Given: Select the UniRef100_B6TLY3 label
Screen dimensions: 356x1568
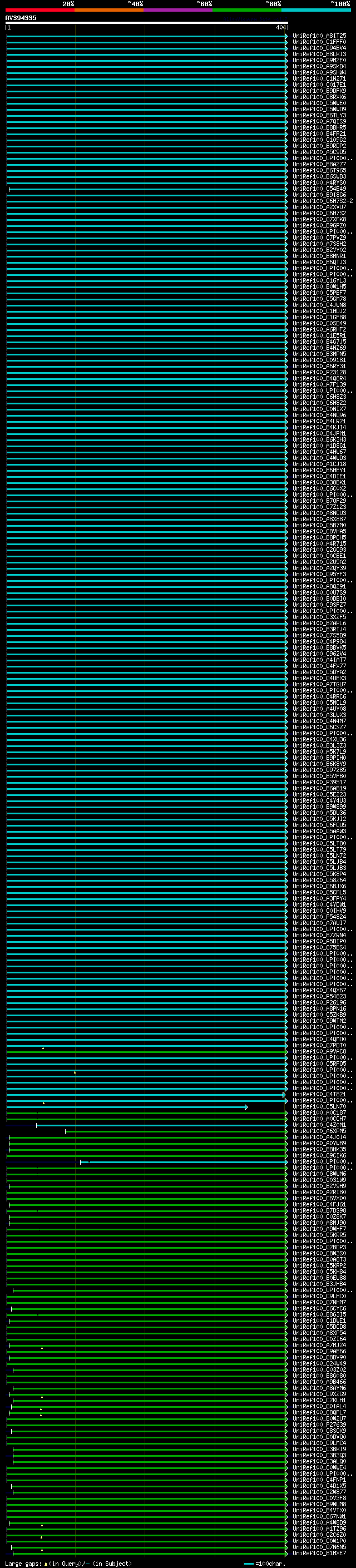Looking at the screenshot, I should [x=319, y=115].
